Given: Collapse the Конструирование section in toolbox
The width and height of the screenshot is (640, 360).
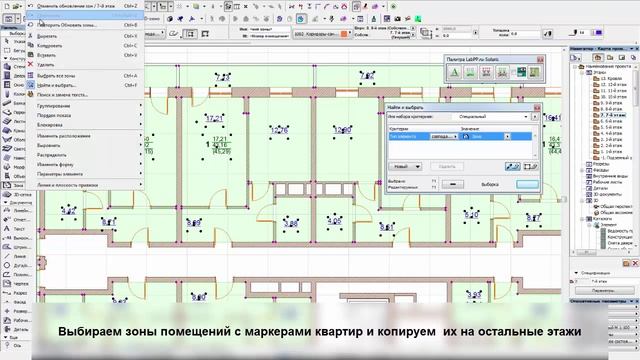Looking at the screenshot, I should coord(6,58).
